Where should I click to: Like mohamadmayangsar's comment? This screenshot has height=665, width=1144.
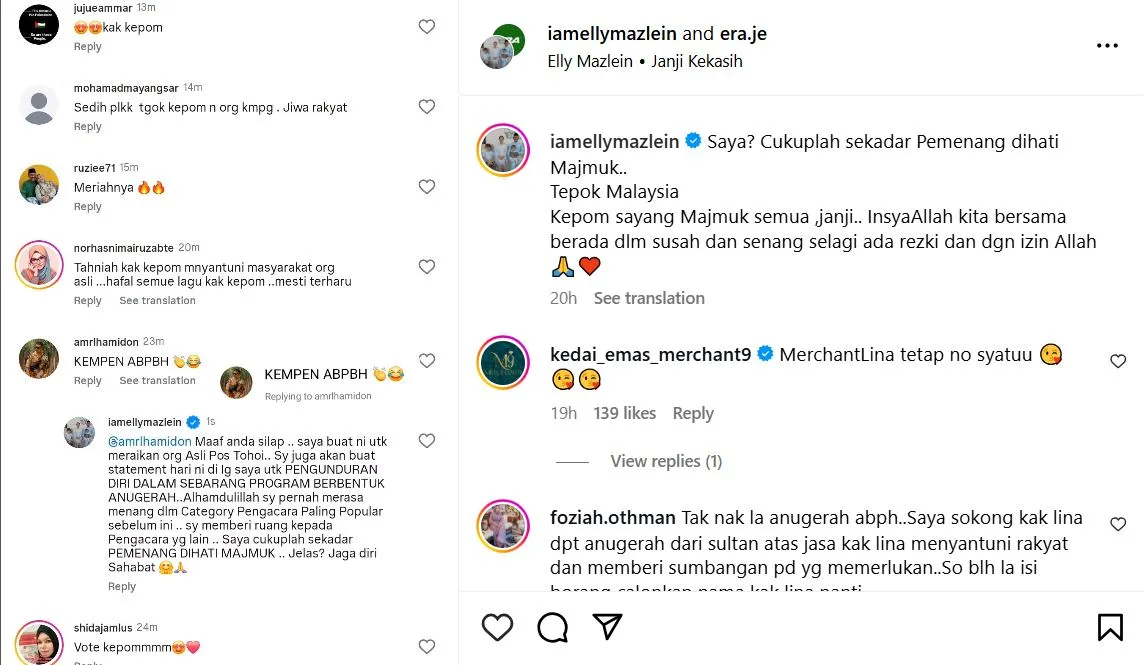pyautogui.click(x=427, y=107)
